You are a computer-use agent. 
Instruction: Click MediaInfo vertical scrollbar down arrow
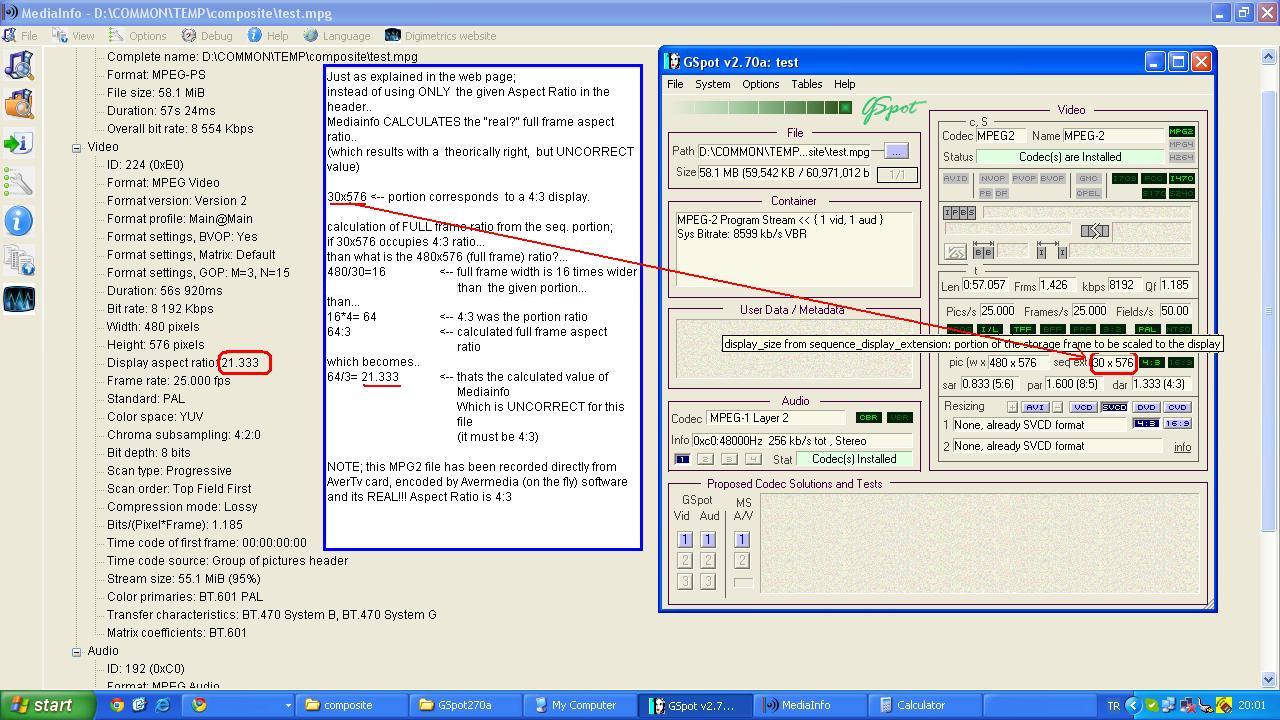pyautogui.click(x=1270, y=680)
